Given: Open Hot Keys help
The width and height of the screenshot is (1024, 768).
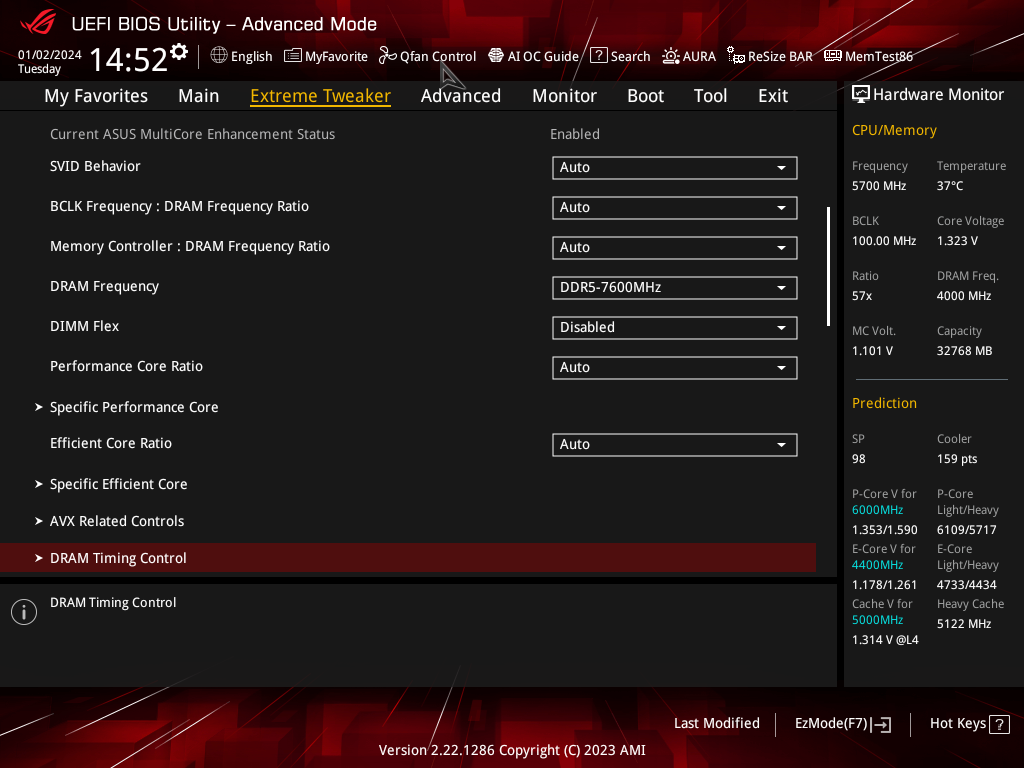Looking at the screenshot, I should [969, 724].
